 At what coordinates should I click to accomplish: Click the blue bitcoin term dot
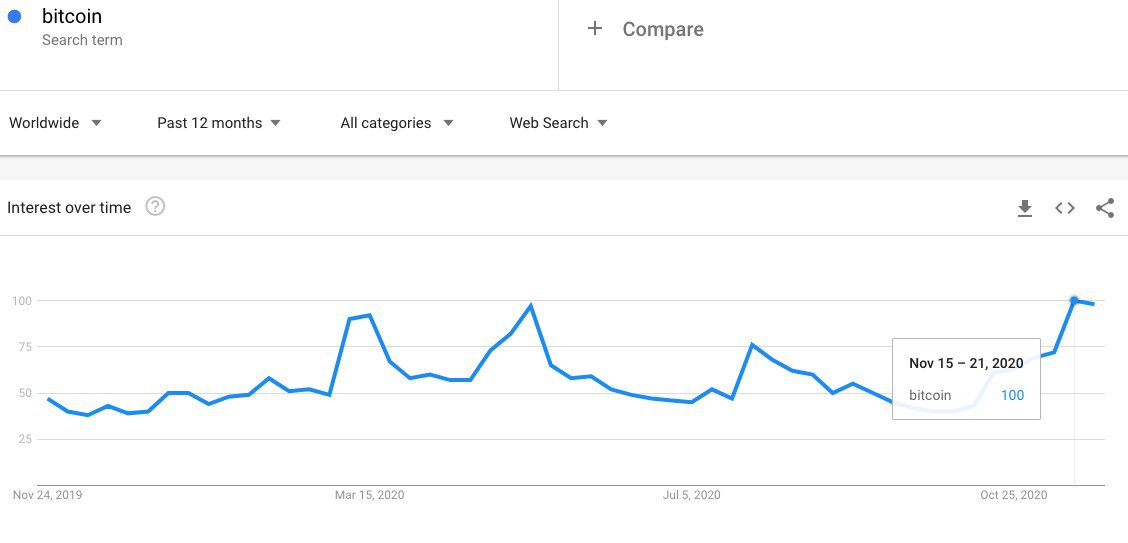point(15,17)
